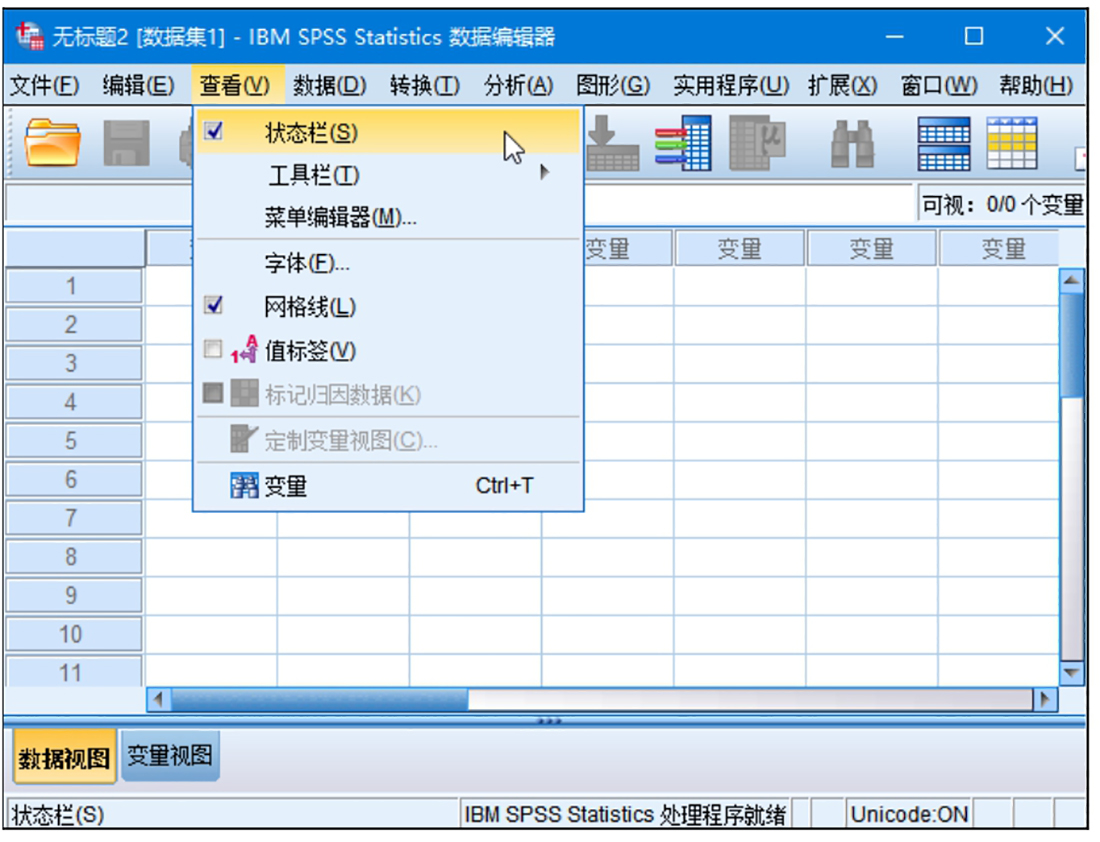Open the 编辑(E) menu

(x=138, y=86)
